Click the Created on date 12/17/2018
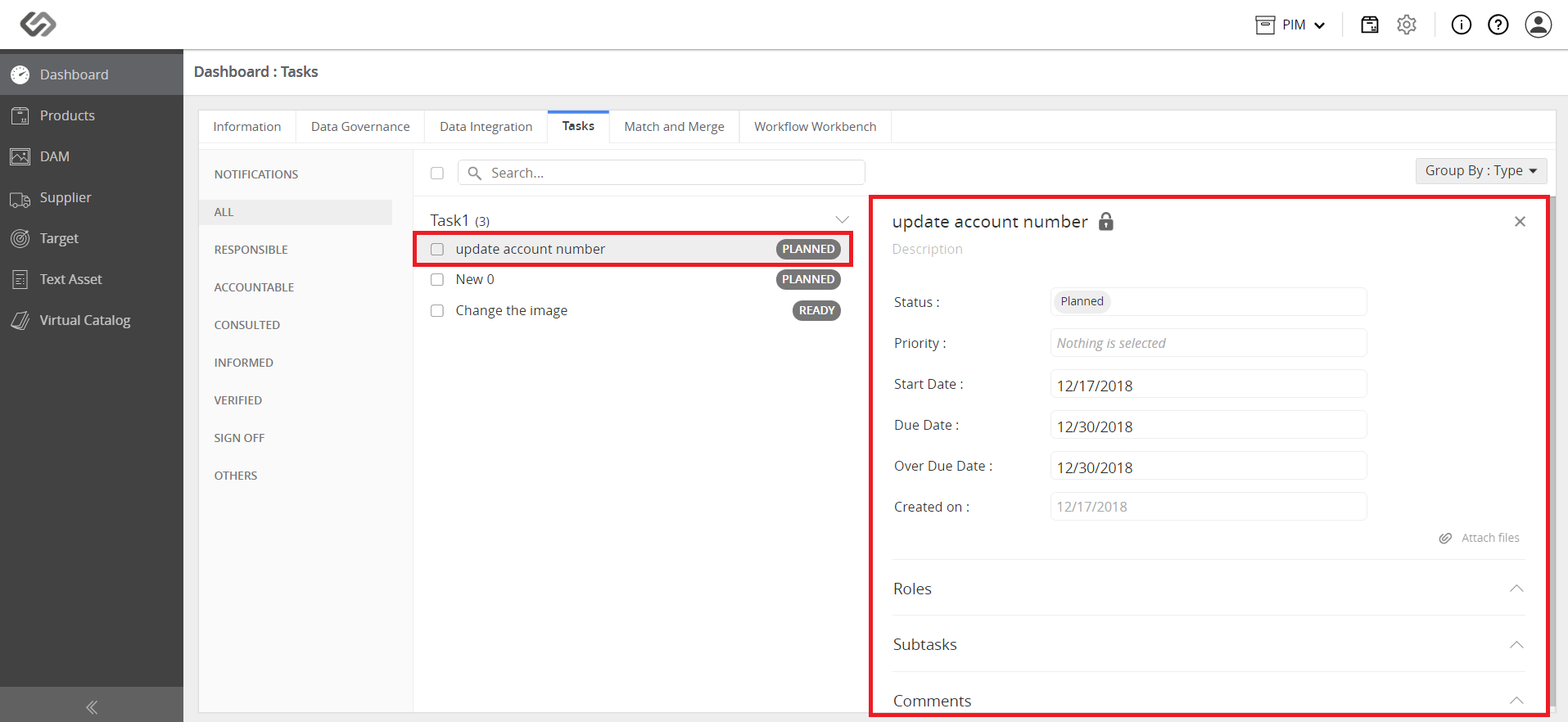The image size is (1568, 722). point(1209,507)
